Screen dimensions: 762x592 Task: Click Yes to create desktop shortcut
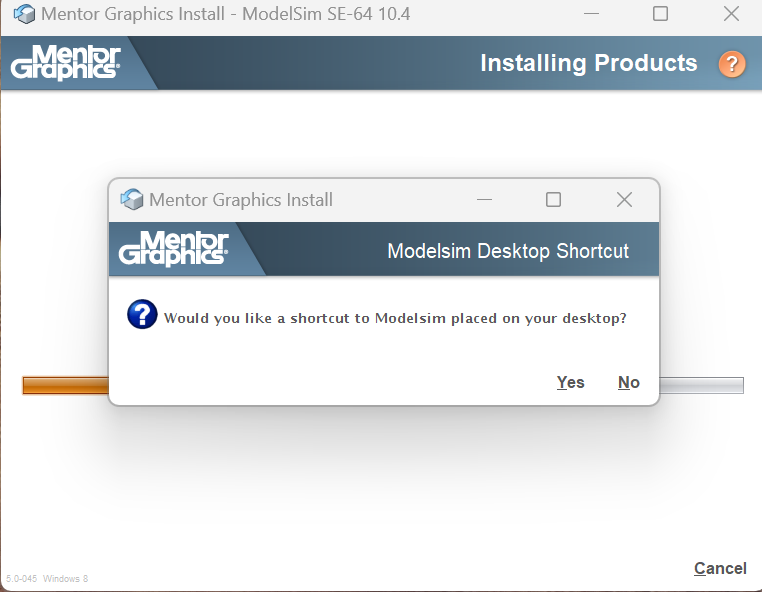[571, 383]
